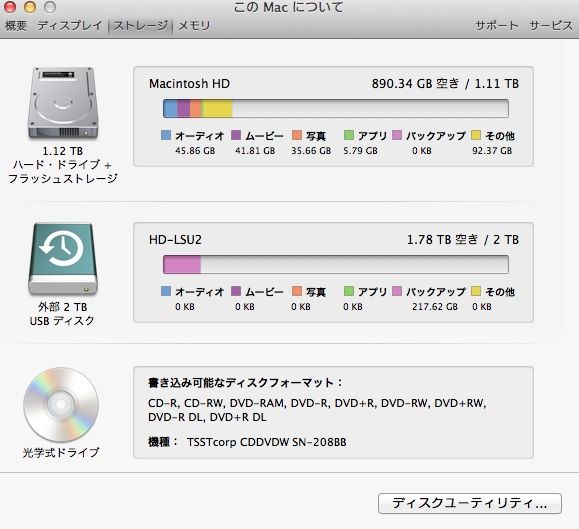
Task: Click the TSSTcorp CDDVDW SN-208BB model text
Action: pos(267,442)
